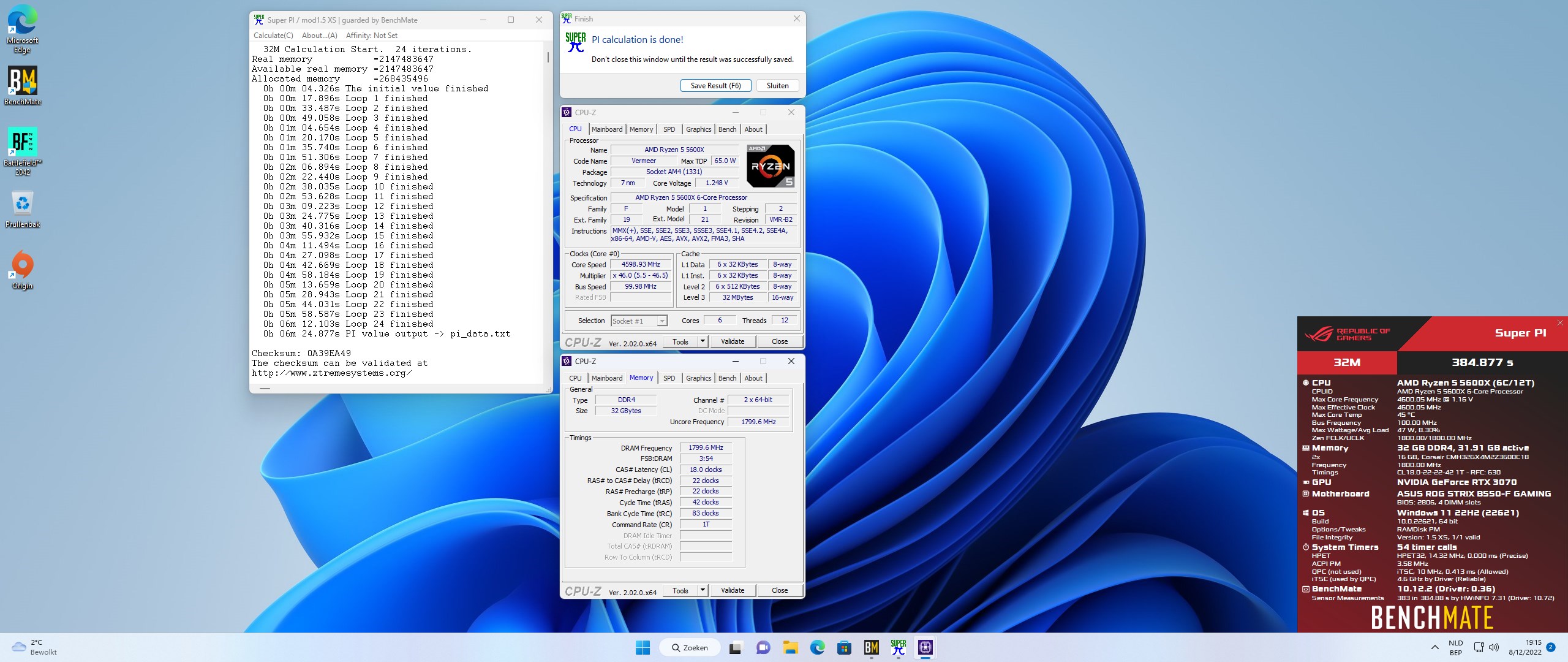Image resolution: width=1568 pixels, height=662 pixels.
Task: Open Edge browser from taskbar
Action: click(x=817, y=647)
